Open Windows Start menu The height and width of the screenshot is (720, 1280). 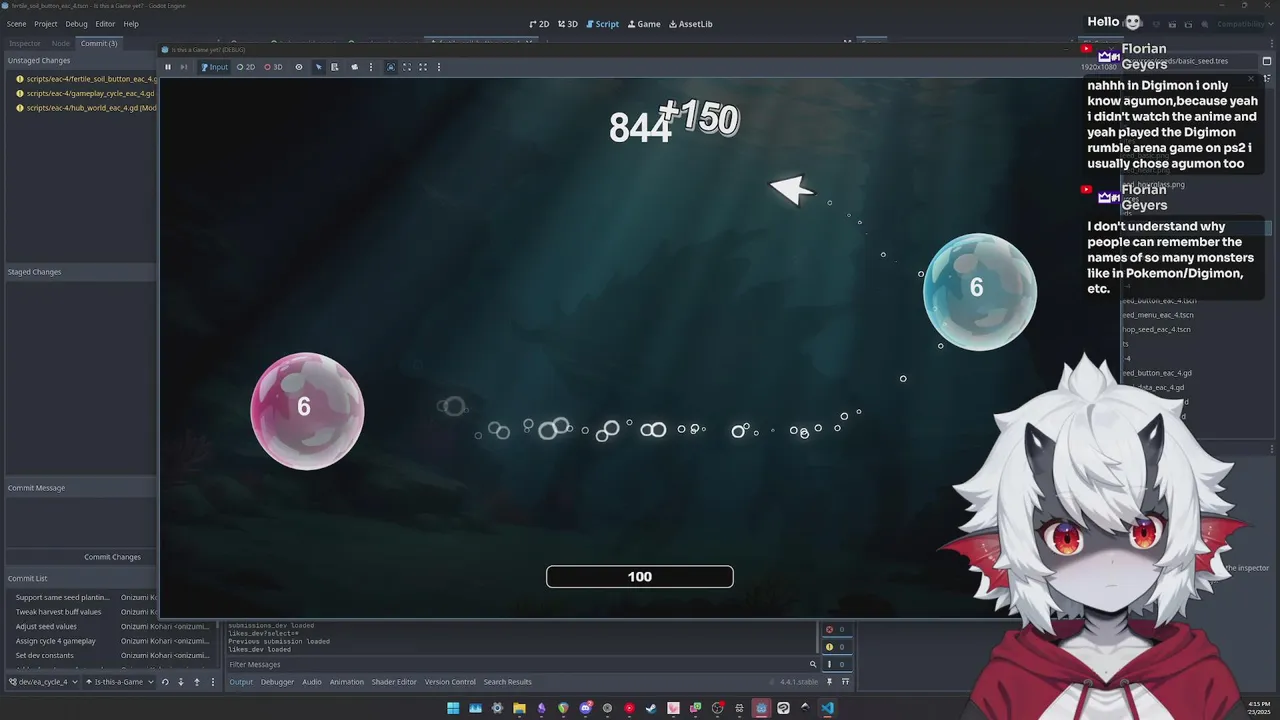pos(453,708)
